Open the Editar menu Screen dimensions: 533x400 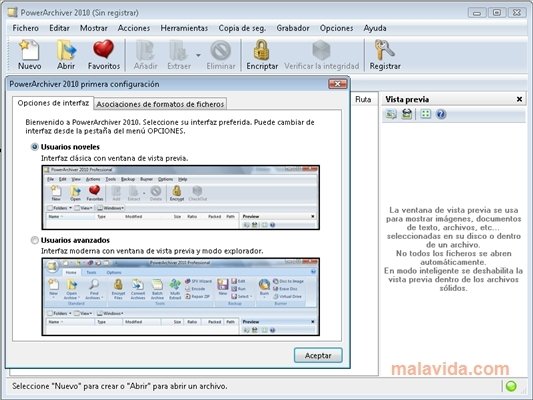(59, 28)
